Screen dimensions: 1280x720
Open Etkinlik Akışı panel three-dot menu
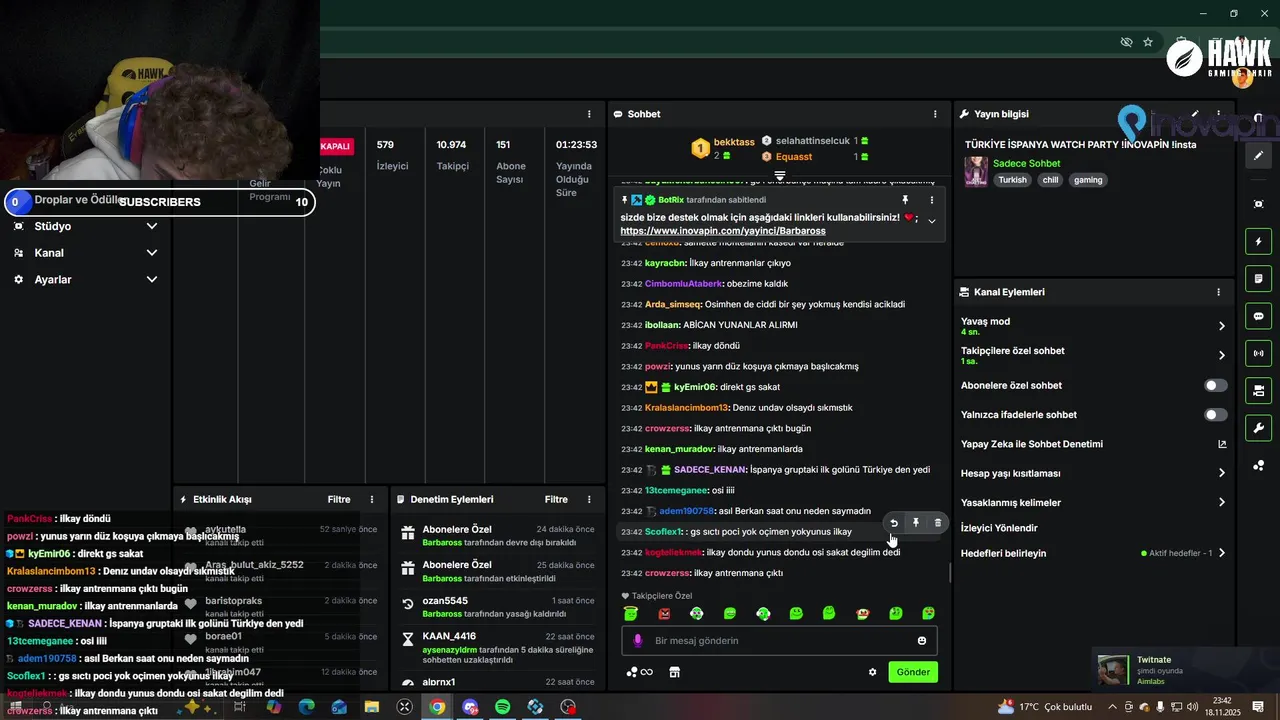[372, 499]
